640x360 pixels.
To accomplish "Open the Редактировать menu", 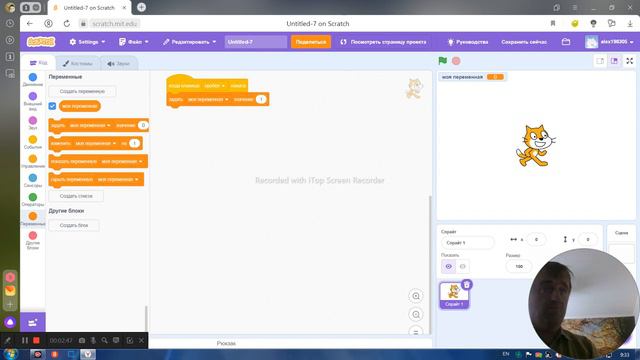I will coord(189,42).
